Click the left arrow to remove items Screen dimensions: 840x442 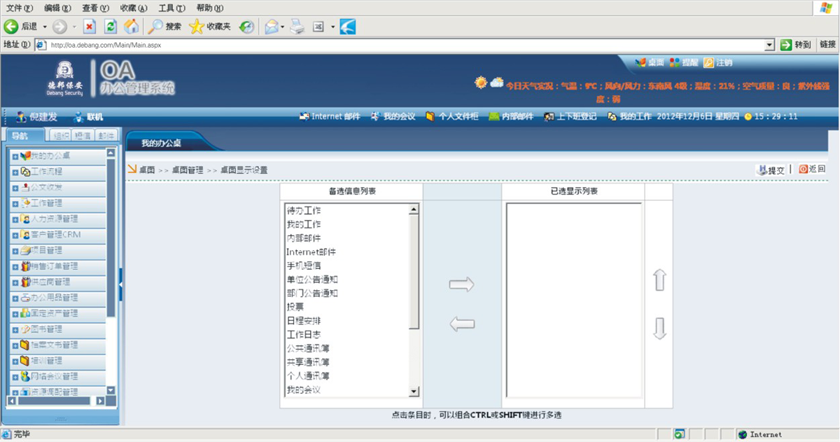[461, 323]
